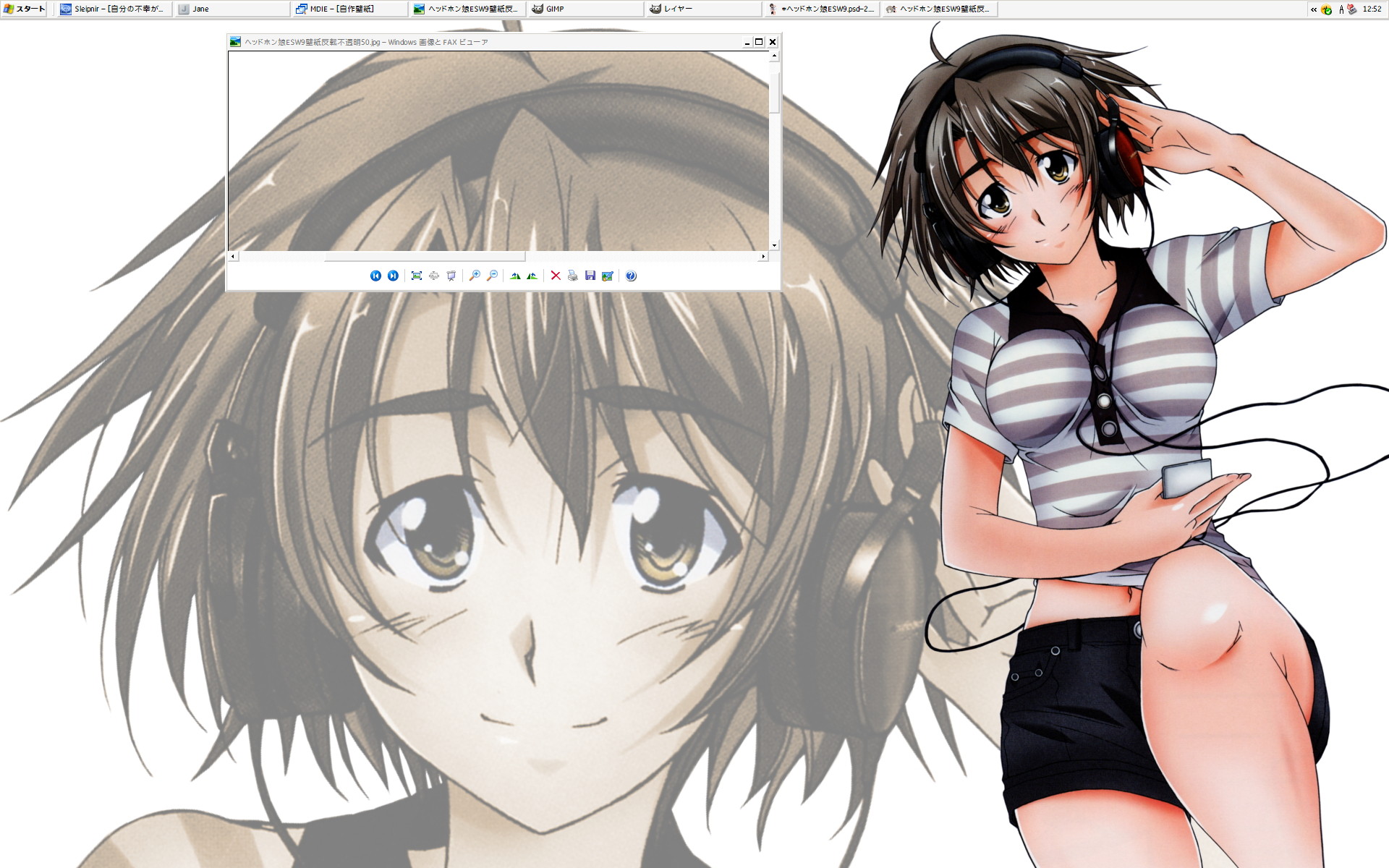This screenshot has height=868, width=1389.
Task: Switch to Jane taskbar button
Action: point(231,9)
